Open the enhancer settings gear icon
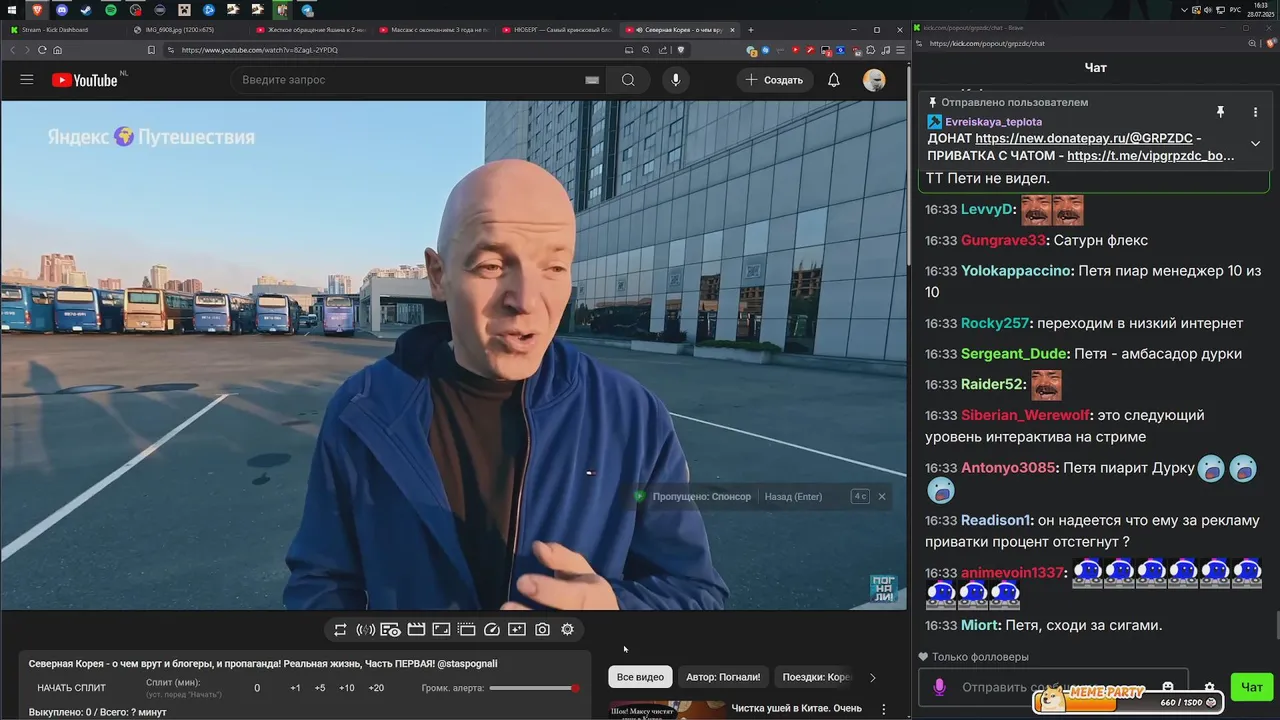This screenshot has height=720, width=1280. [567, 629]
